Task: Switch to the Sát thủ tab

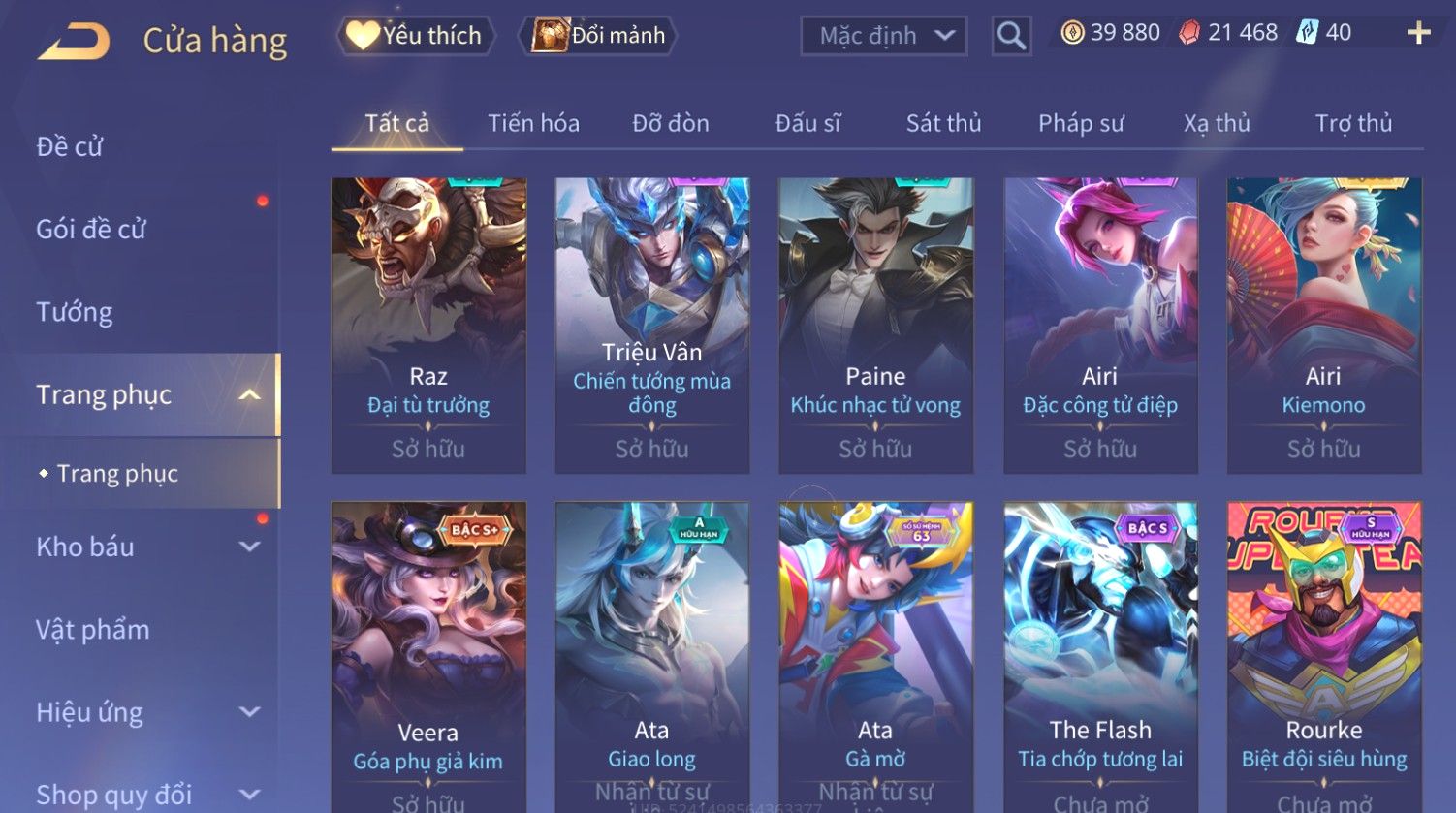Action: [943, 123]
